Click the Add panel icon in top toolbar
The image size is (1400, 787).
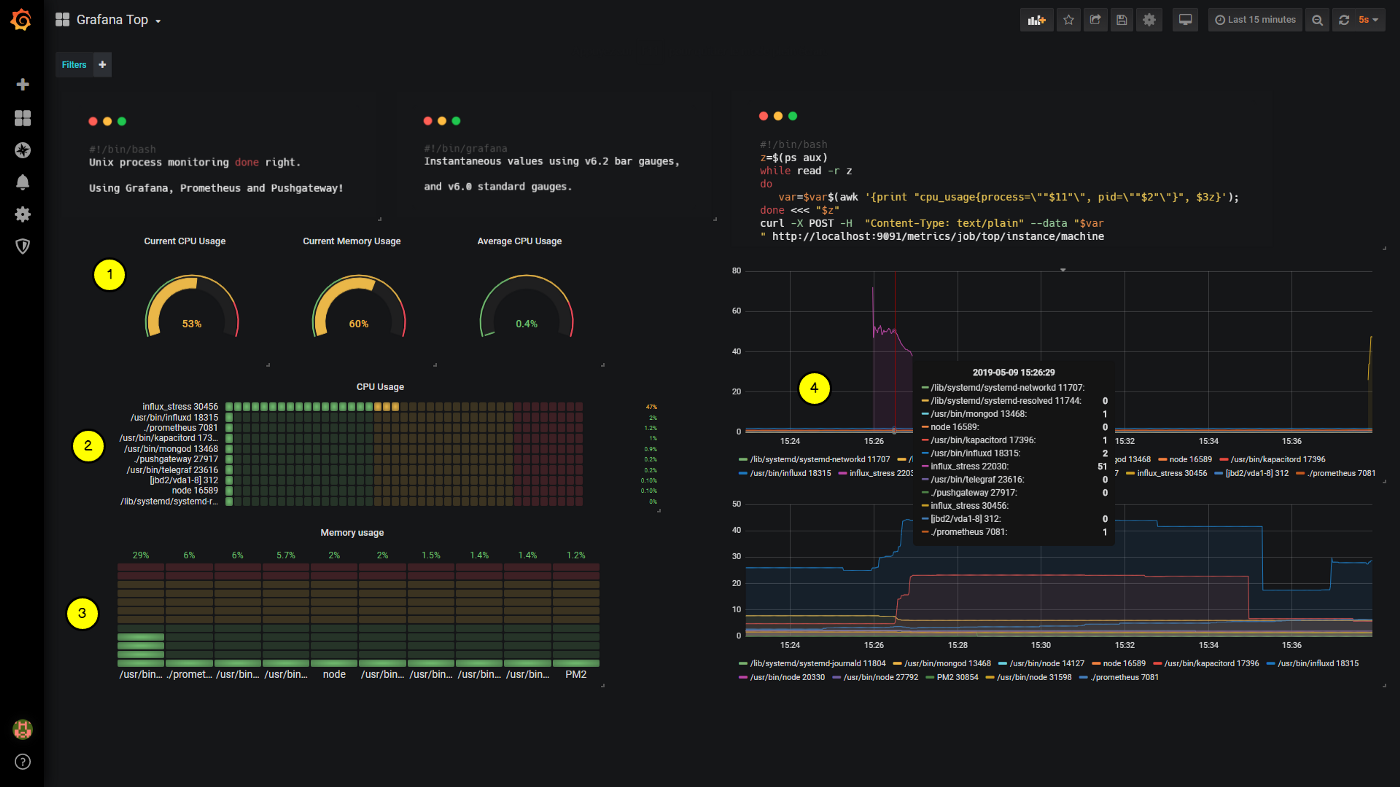pos(1036,19)
